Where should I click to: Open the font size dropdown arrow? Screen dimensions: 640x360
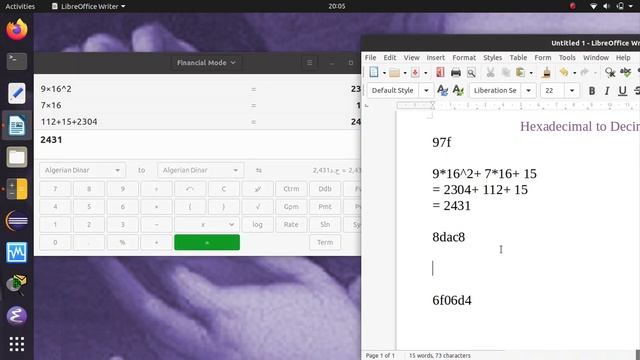[572, 90]
